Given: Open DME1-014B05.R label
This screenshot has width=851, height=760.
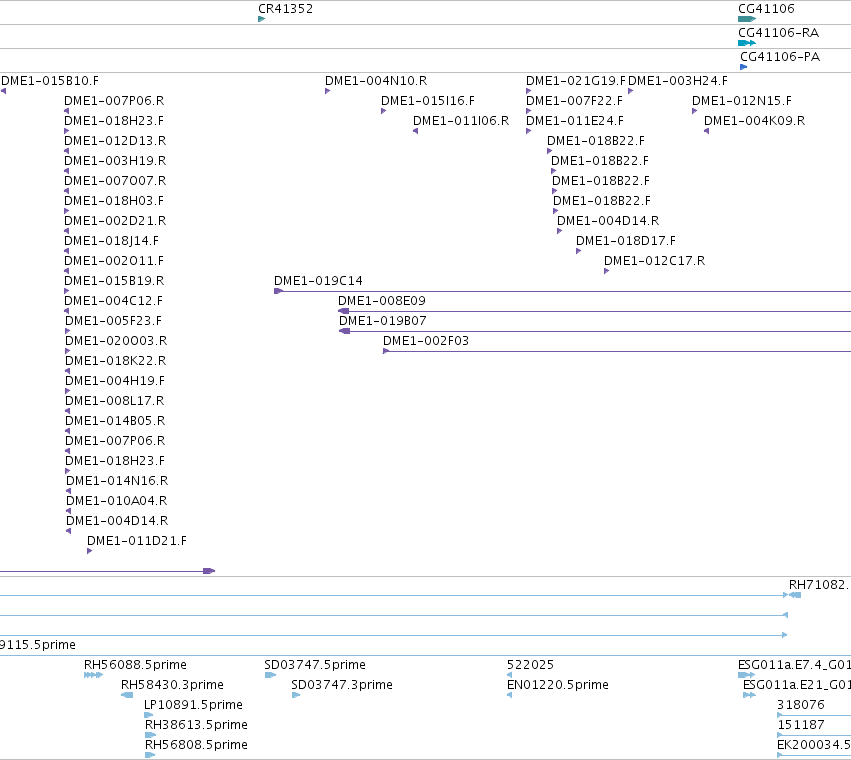Looking at the screenshot, I should click(115, 421).
